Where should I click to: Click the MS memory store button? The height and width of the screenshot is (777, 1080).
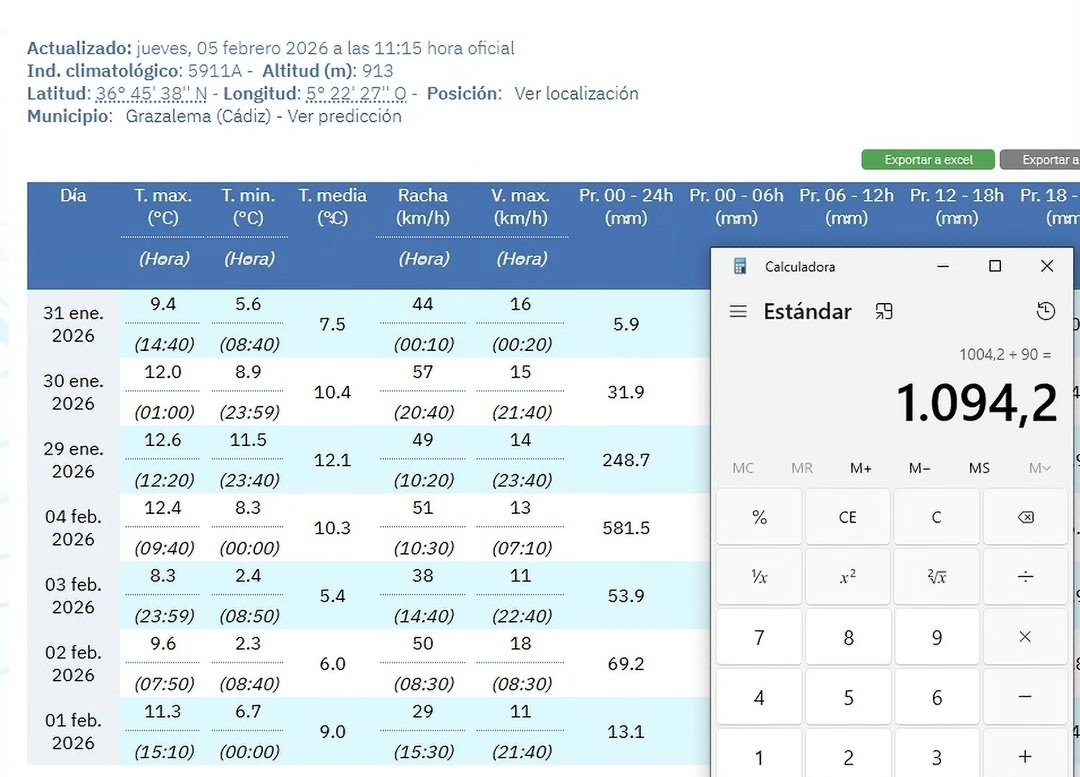click(979, 468)
